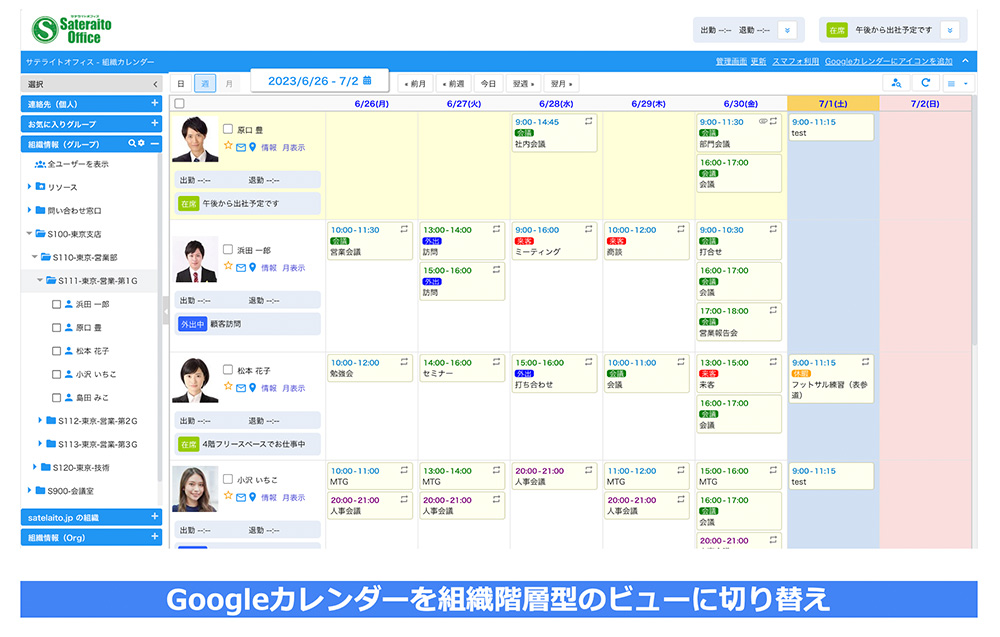Expand the 組織情報（Org） section
The width and height of the screenshot is (1000, 637).
click(154, 537)
